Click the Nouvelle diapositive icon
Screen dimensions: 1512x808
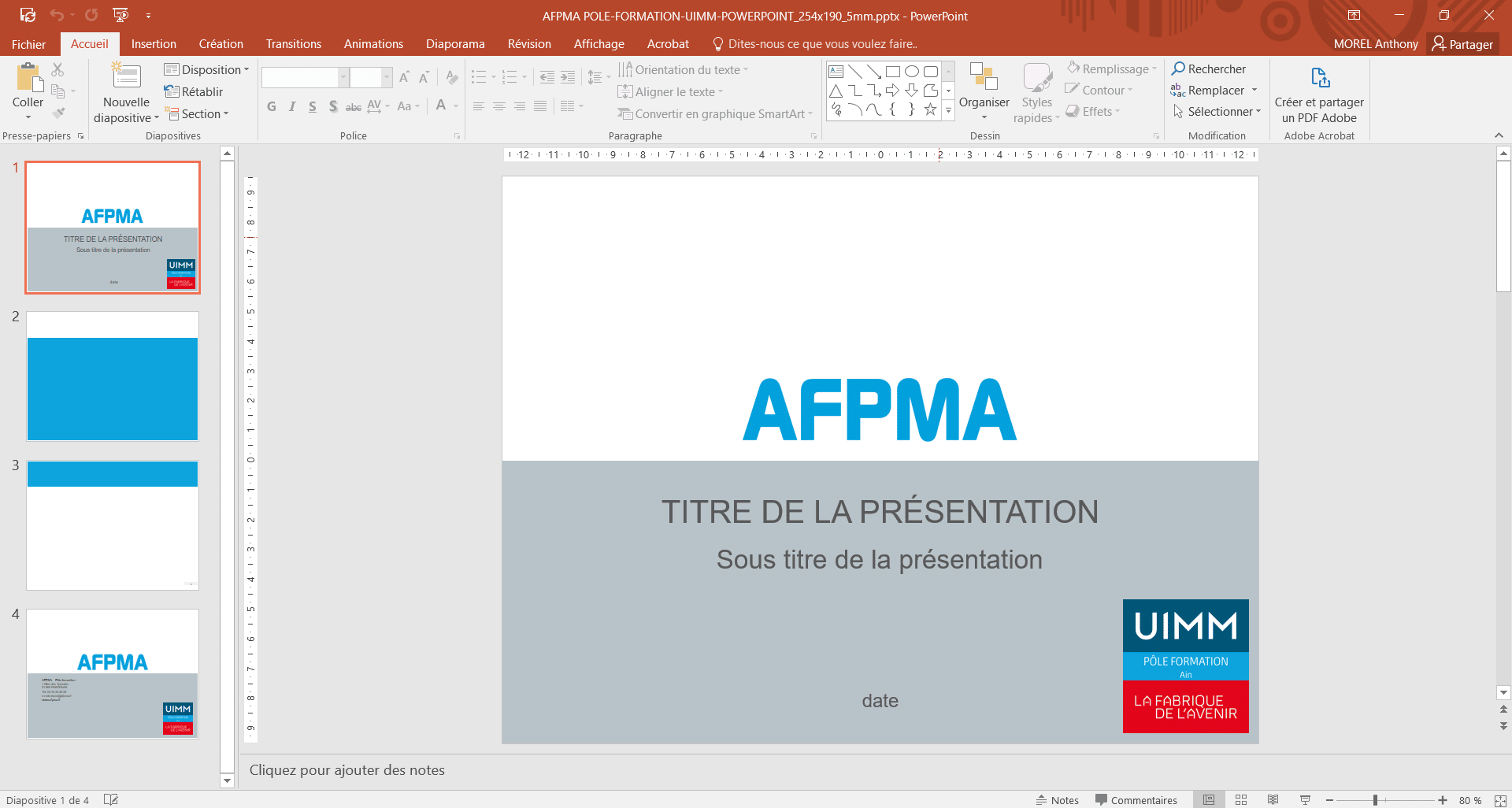pyautogui.click(x=126, y=76)
